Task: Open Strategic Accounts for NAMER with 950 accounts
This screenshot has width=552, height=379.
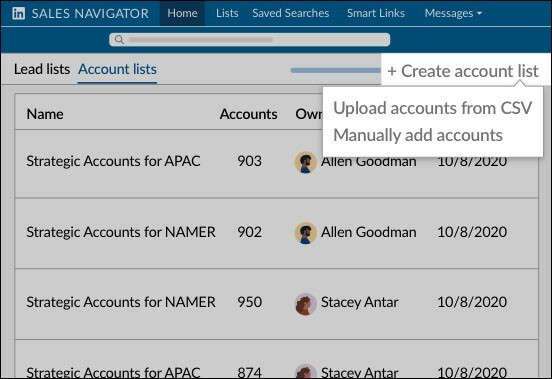Action: (121, 302)
